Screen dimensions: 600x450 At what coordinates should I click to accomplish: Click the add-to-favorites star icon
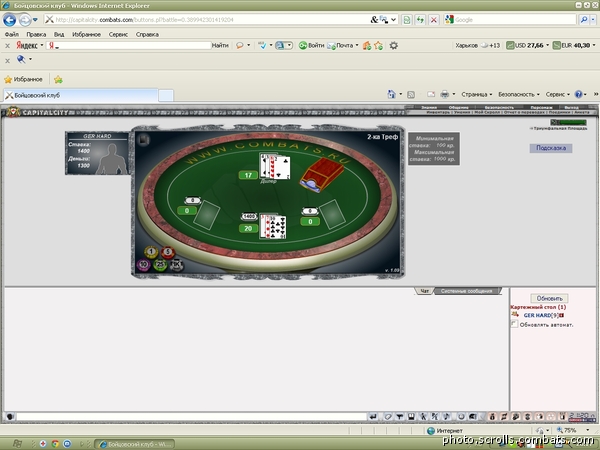coord(58,80)
